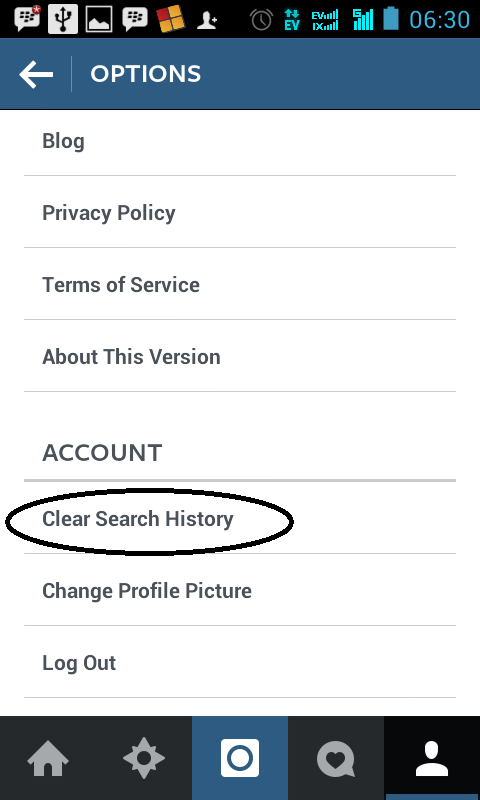
Task: Tap the picture notification icon
Action: (99, 19)
